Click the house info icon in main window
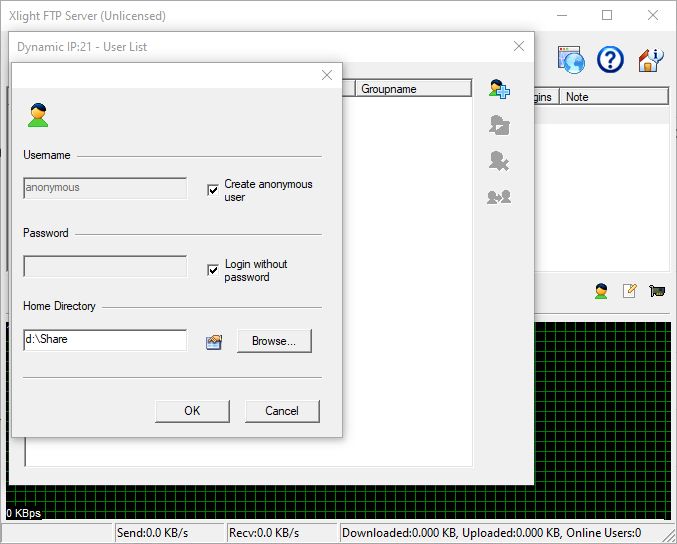 point(650,60)
